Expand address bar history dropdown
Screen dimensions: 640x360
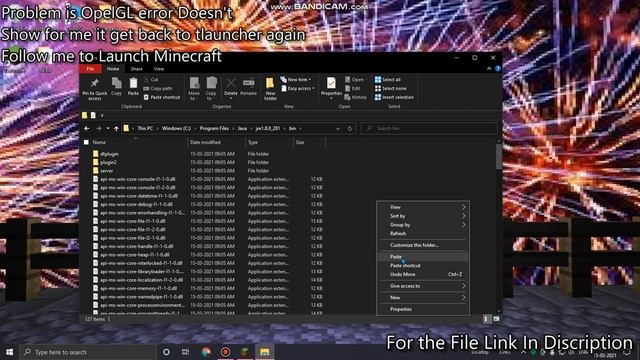coord(338,129)
